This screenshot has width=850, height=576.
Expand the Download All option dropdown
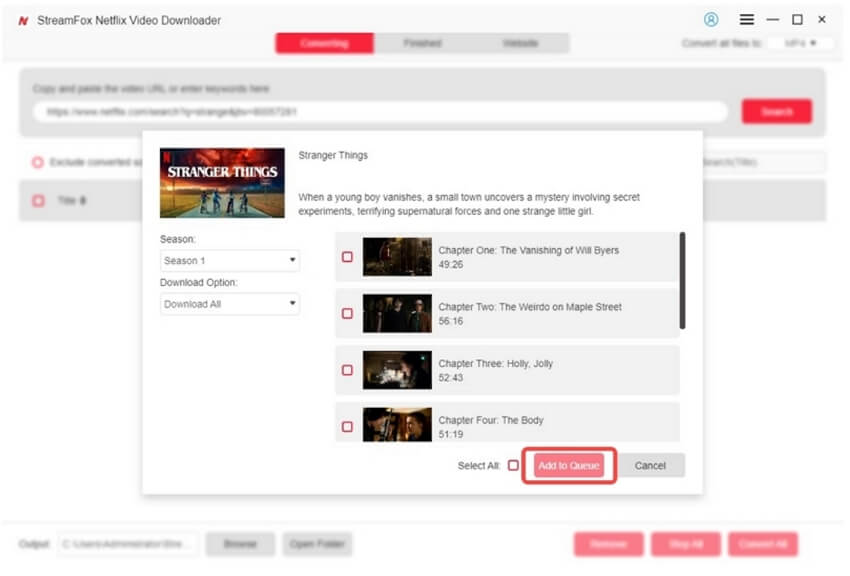click(230, 304)
